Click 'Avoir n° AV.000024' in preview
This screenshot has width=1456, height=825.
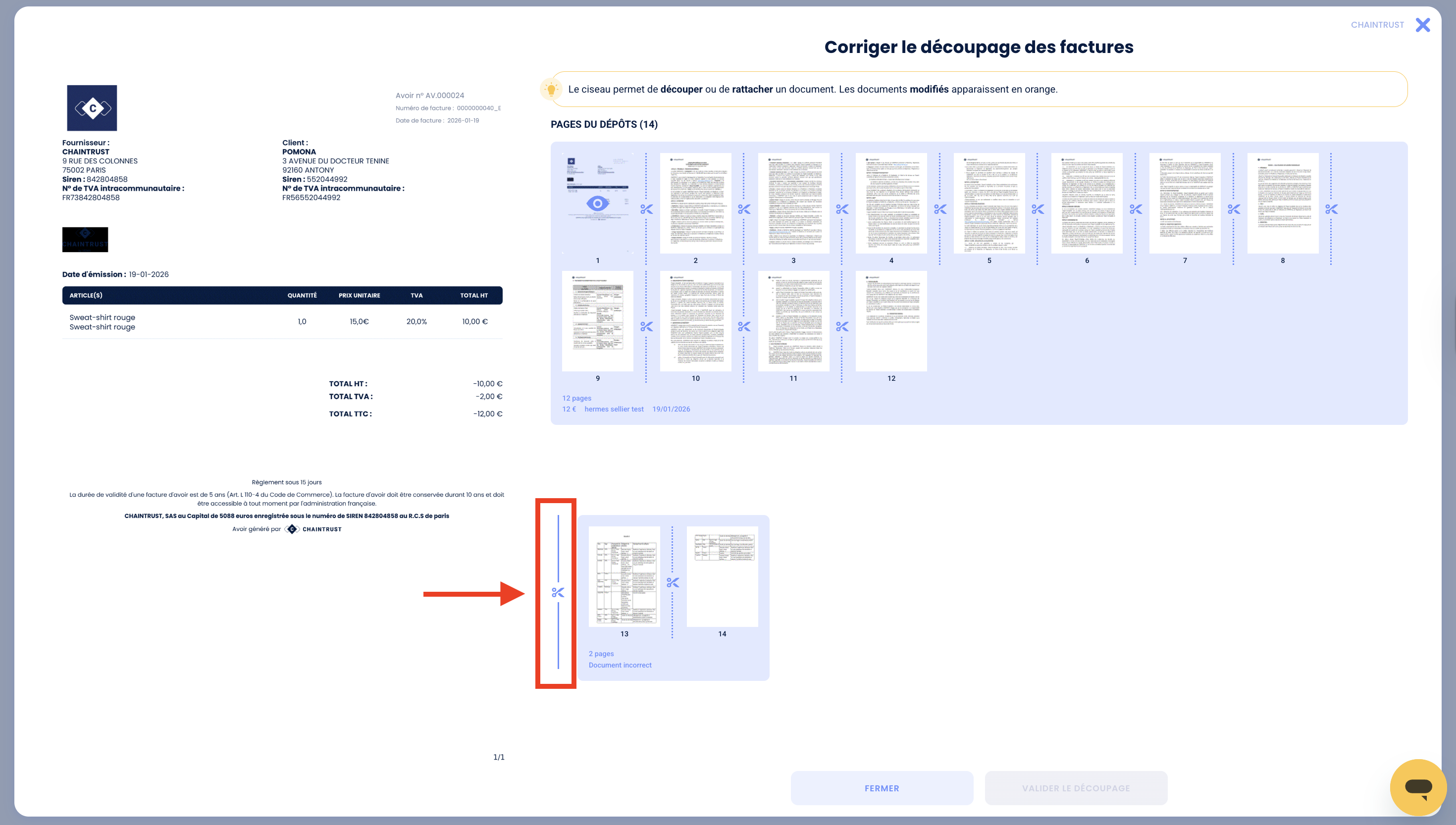coord(429,95)
